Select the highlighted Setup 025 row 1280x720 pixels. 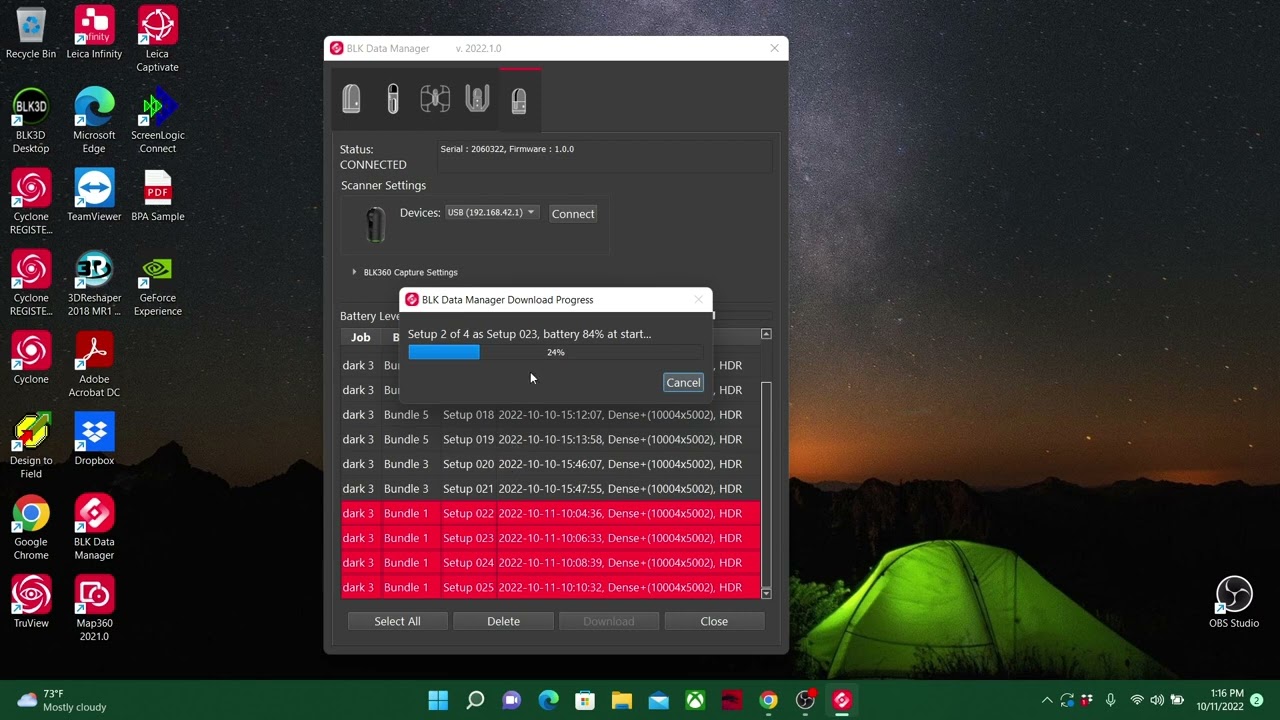click(x=550, y=587)
